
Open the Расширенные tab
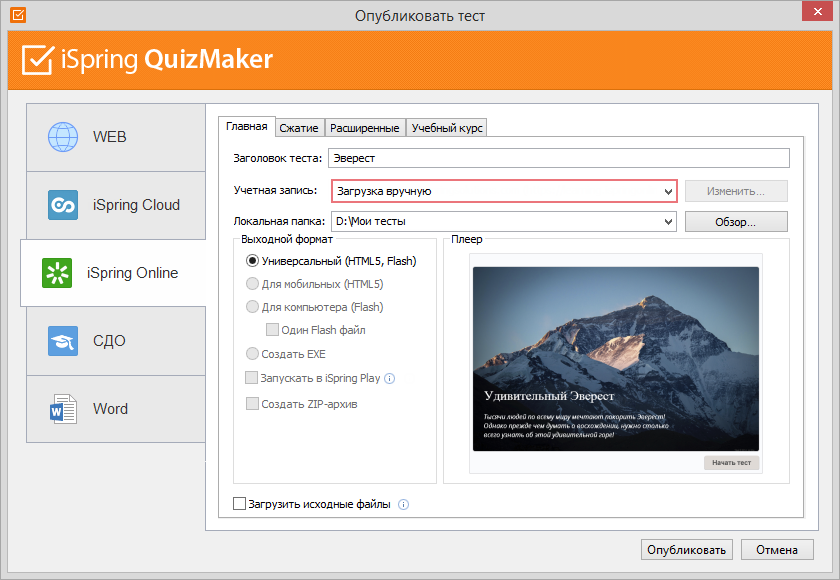(x=365, y=128)
